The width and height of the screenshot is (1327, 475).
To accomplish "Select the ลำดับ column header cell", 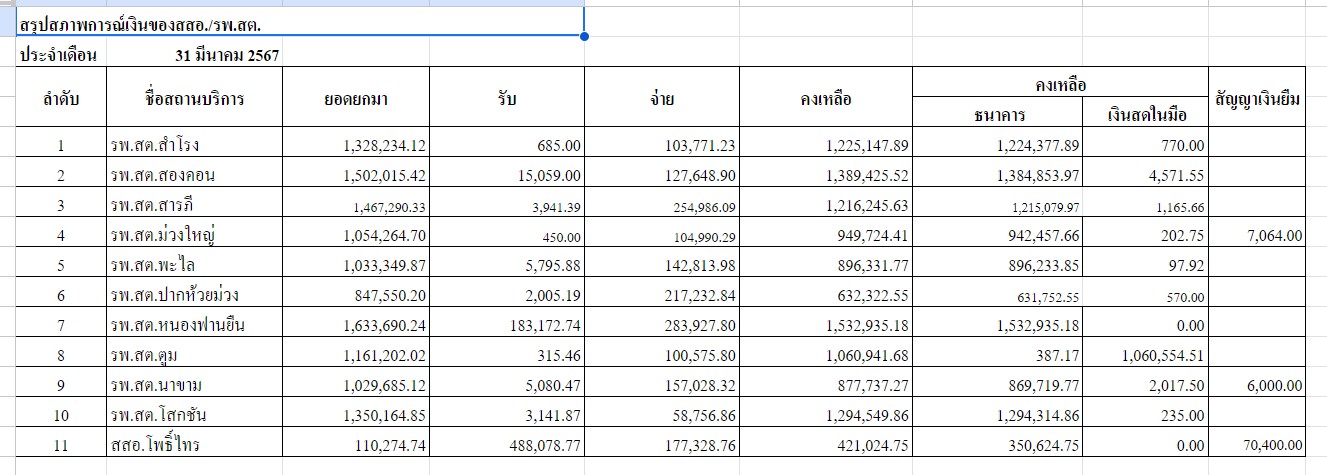I will coord(61,99).
